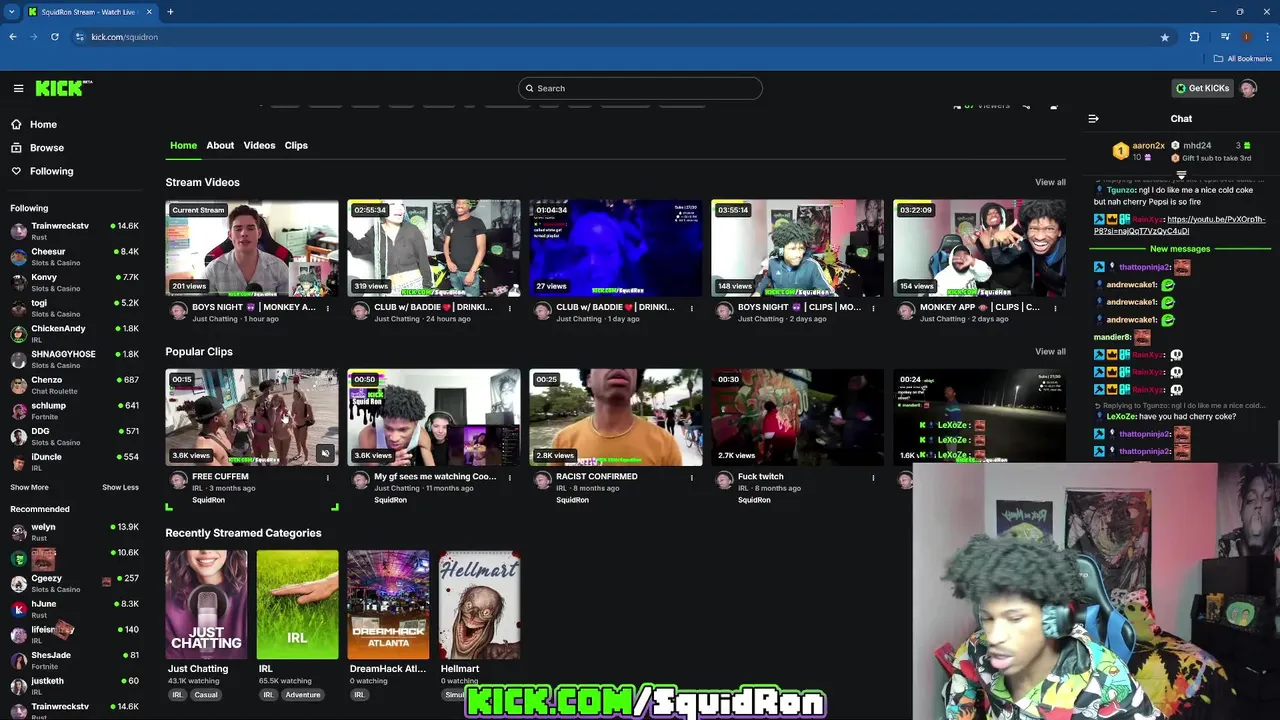Open the 01:04:34 stream video thumbnail

[x=616, y=248]
